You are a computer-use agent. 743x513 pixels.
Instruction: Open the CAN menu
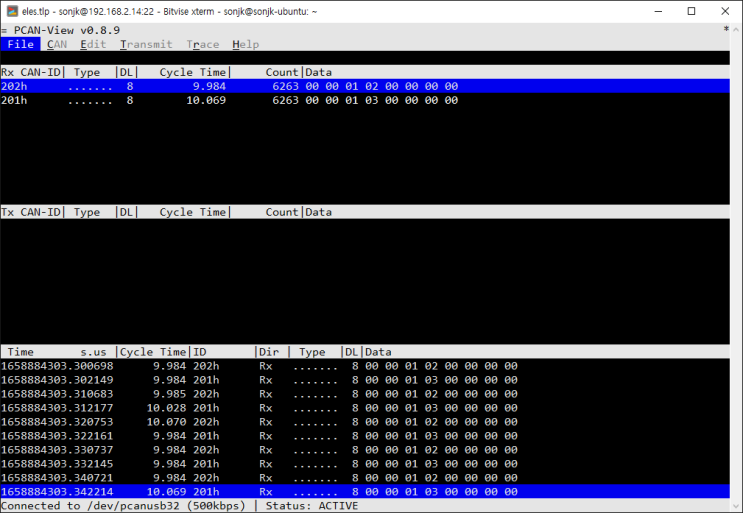point(57,44)
